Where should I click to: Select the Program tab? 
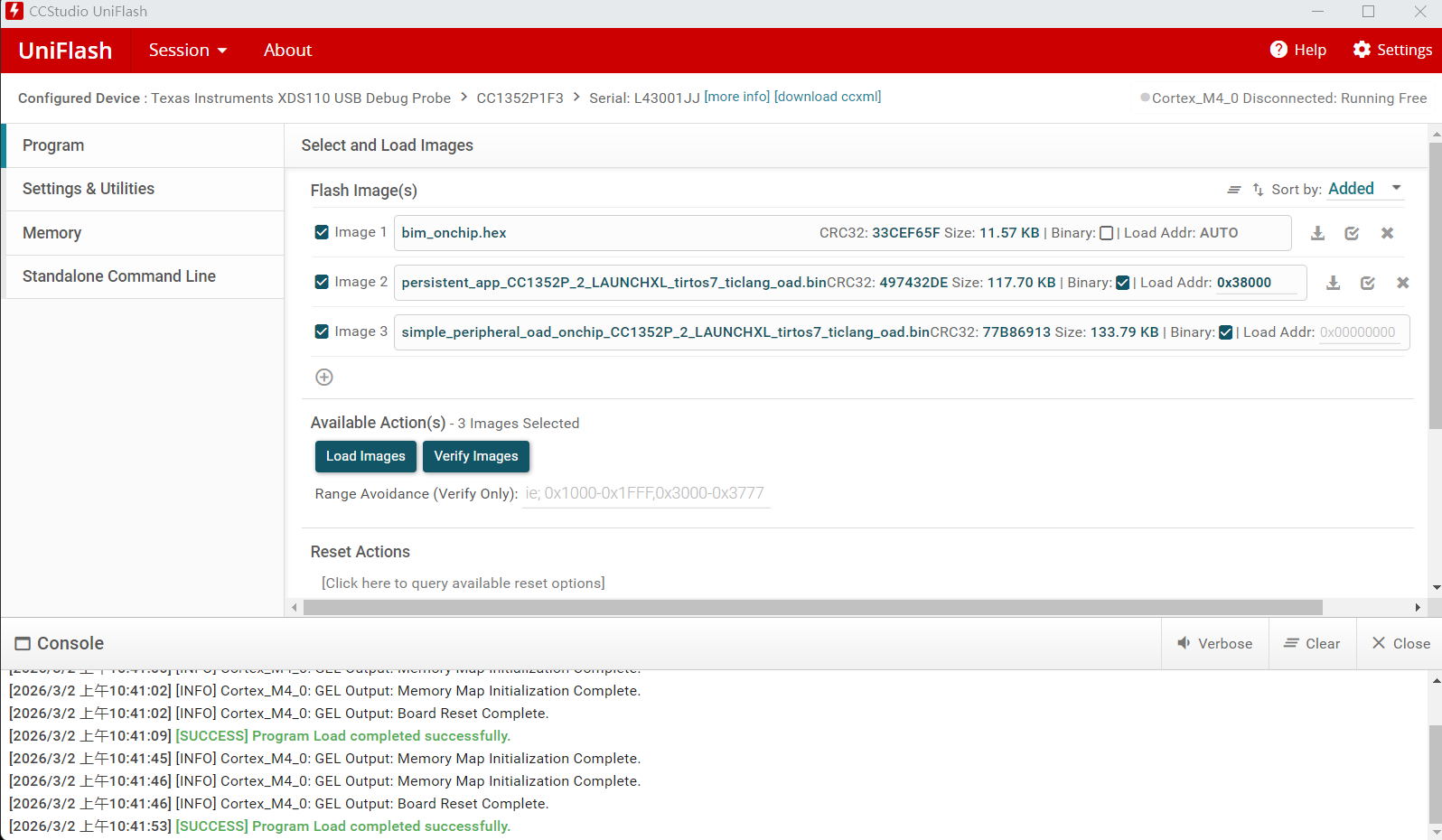point(145,145)
